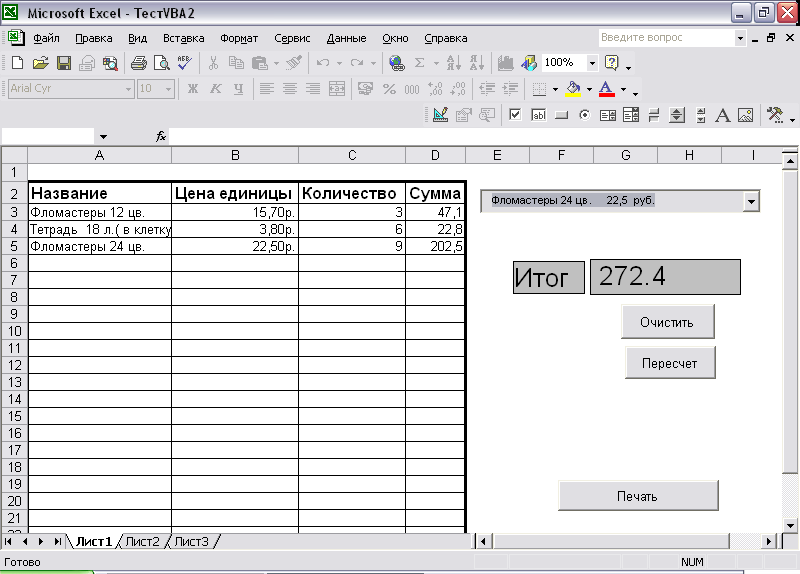800x574 pixels.
Task: Switch to the Лист3 sheet tab
Action: 192,541
